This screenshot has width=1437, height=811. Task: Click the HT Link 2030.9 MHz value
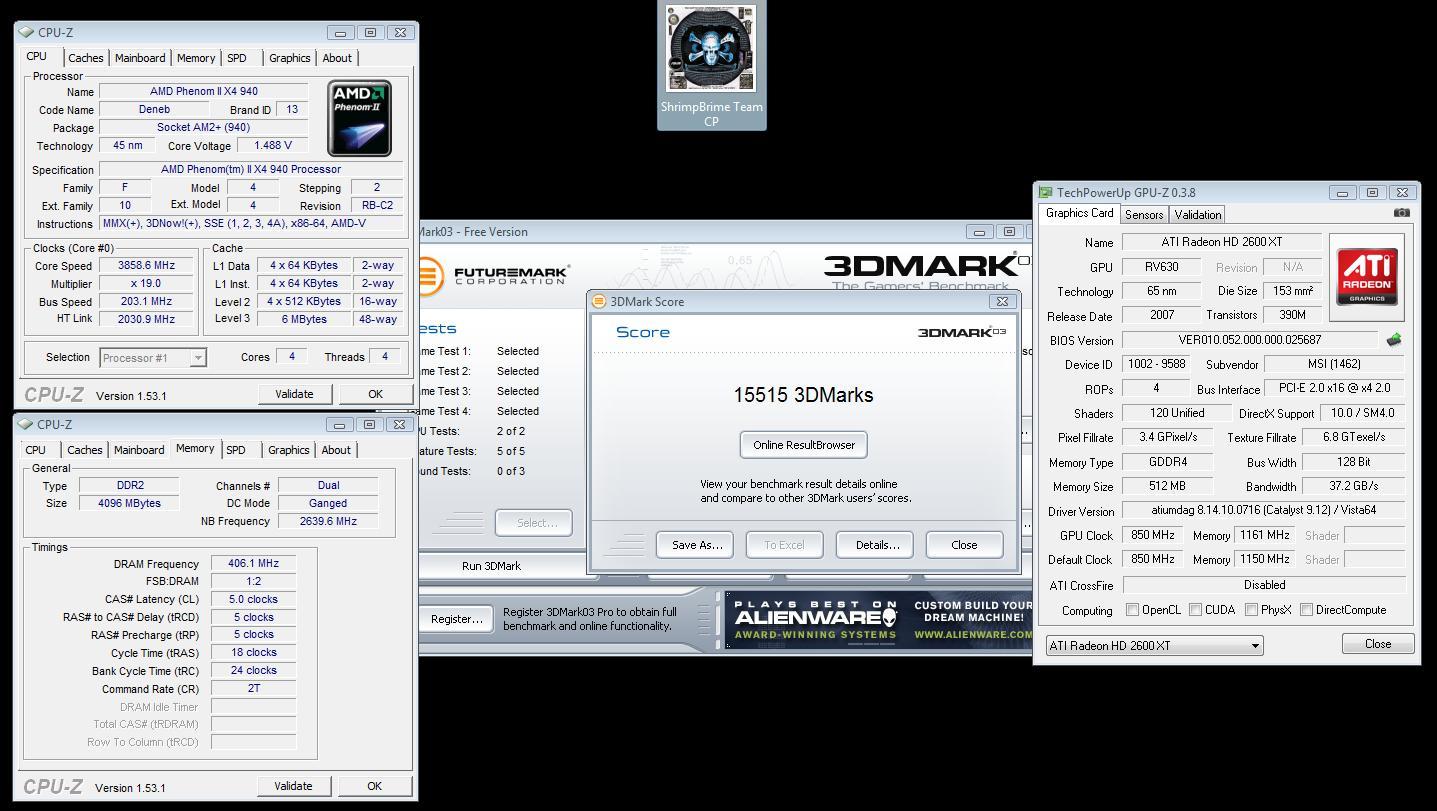point(146,320)
